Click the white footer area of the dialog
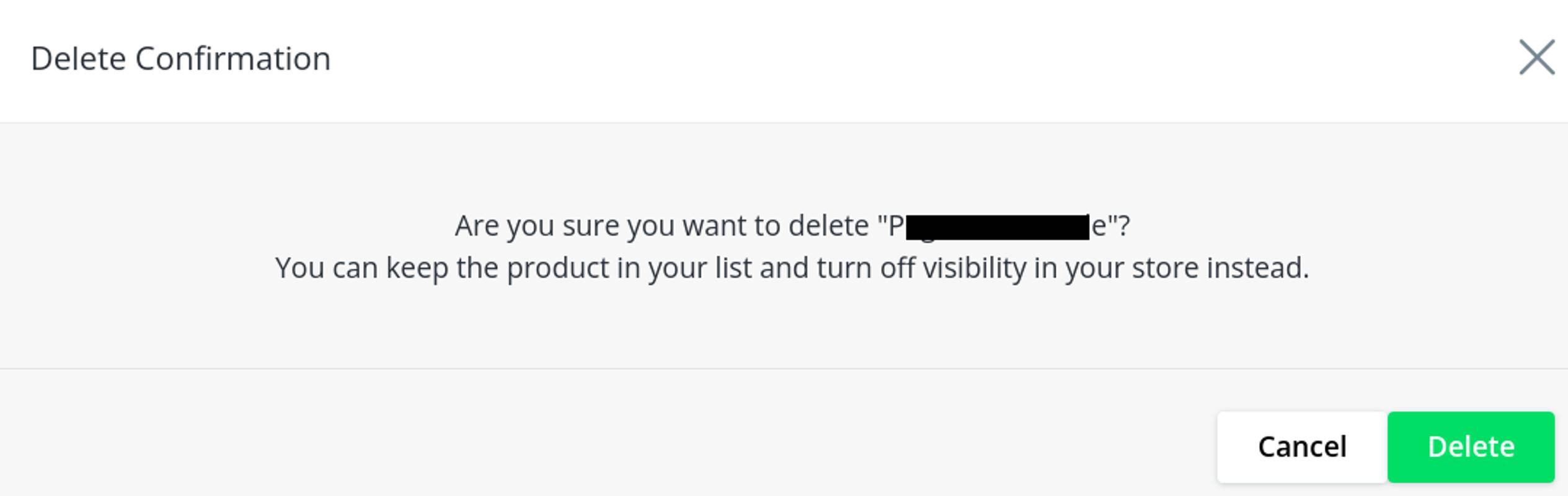 496,445
